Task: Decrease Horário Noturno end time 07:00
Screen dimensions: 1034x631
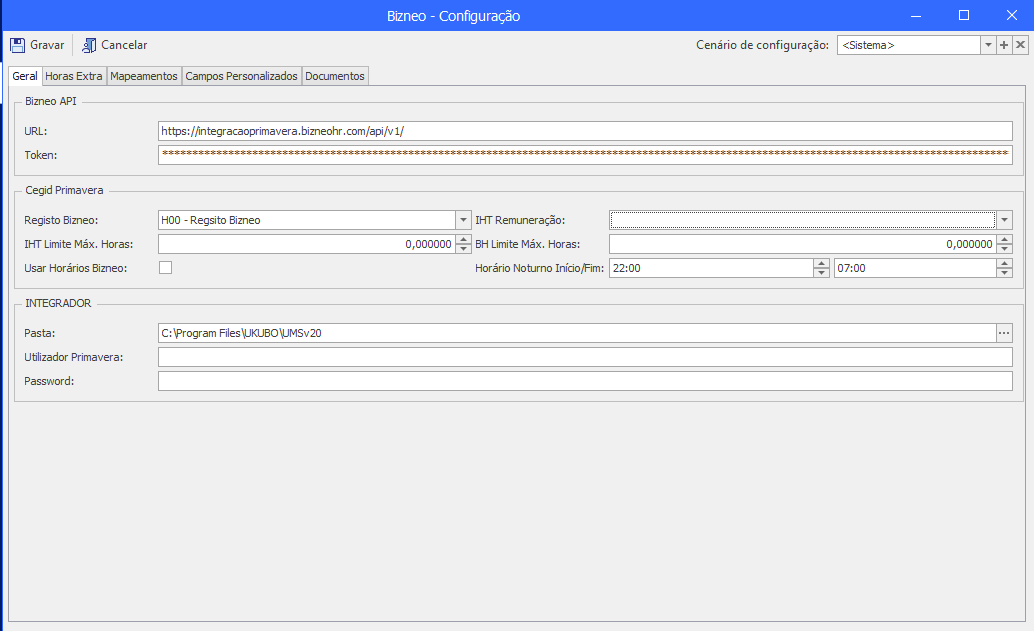Action: pos(1004,272)
